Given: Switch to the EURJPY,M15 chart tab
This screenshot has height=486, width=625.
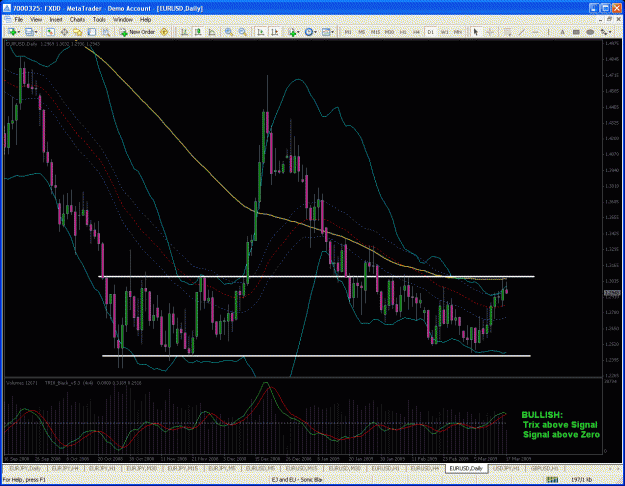Looking at the screenshot, I should (183, 468).
